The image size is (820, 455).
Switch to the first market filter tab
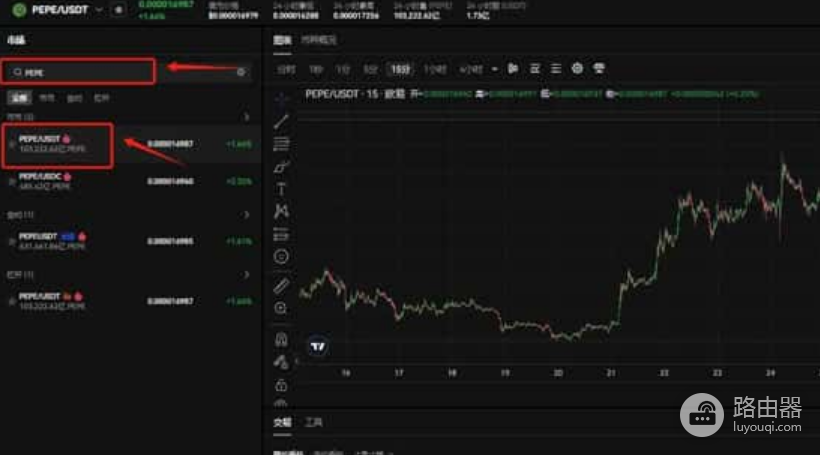pyautogui.click(x=19, y=98)
